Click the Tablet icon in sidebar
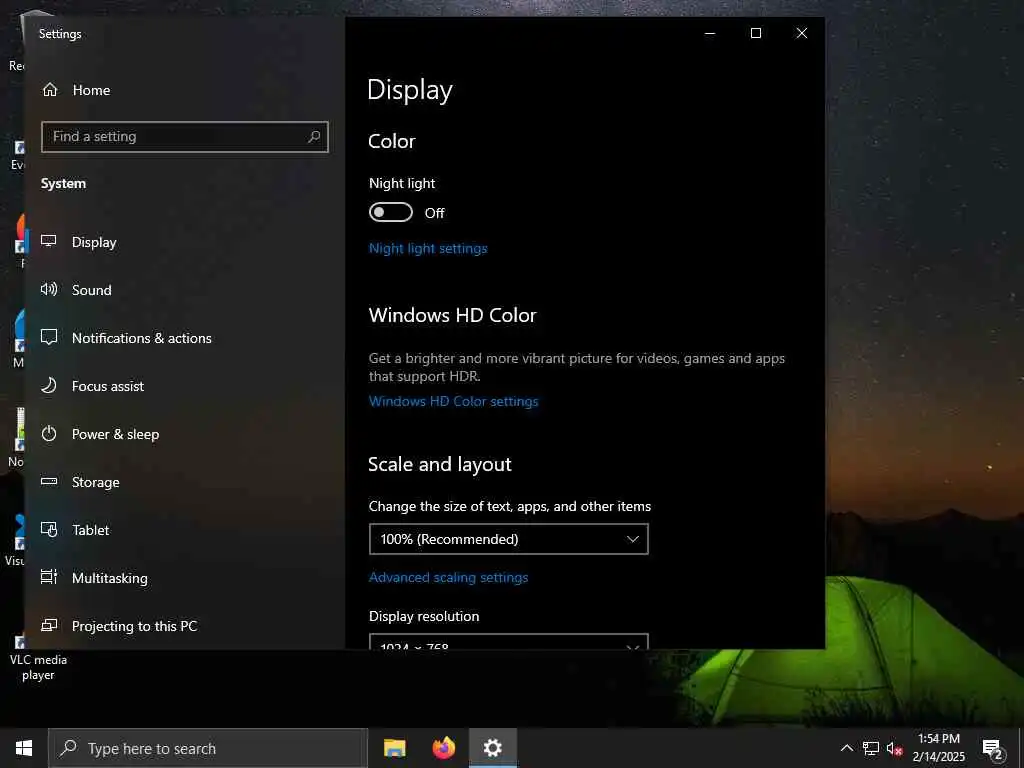Image resolution: width=1024 pixels, height=768 pixels. 49,529
